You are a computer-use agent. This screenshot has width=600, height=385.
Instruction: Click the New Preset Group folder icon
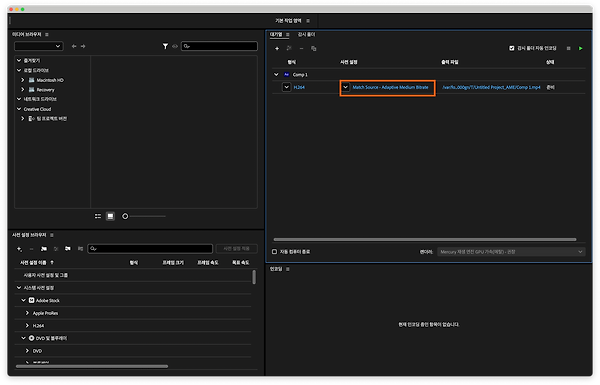(x=44, y=249)
